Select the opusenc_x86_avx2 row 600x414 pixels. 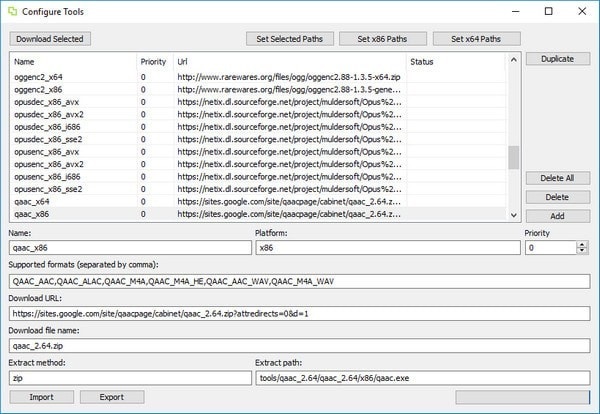click(258, 164)
